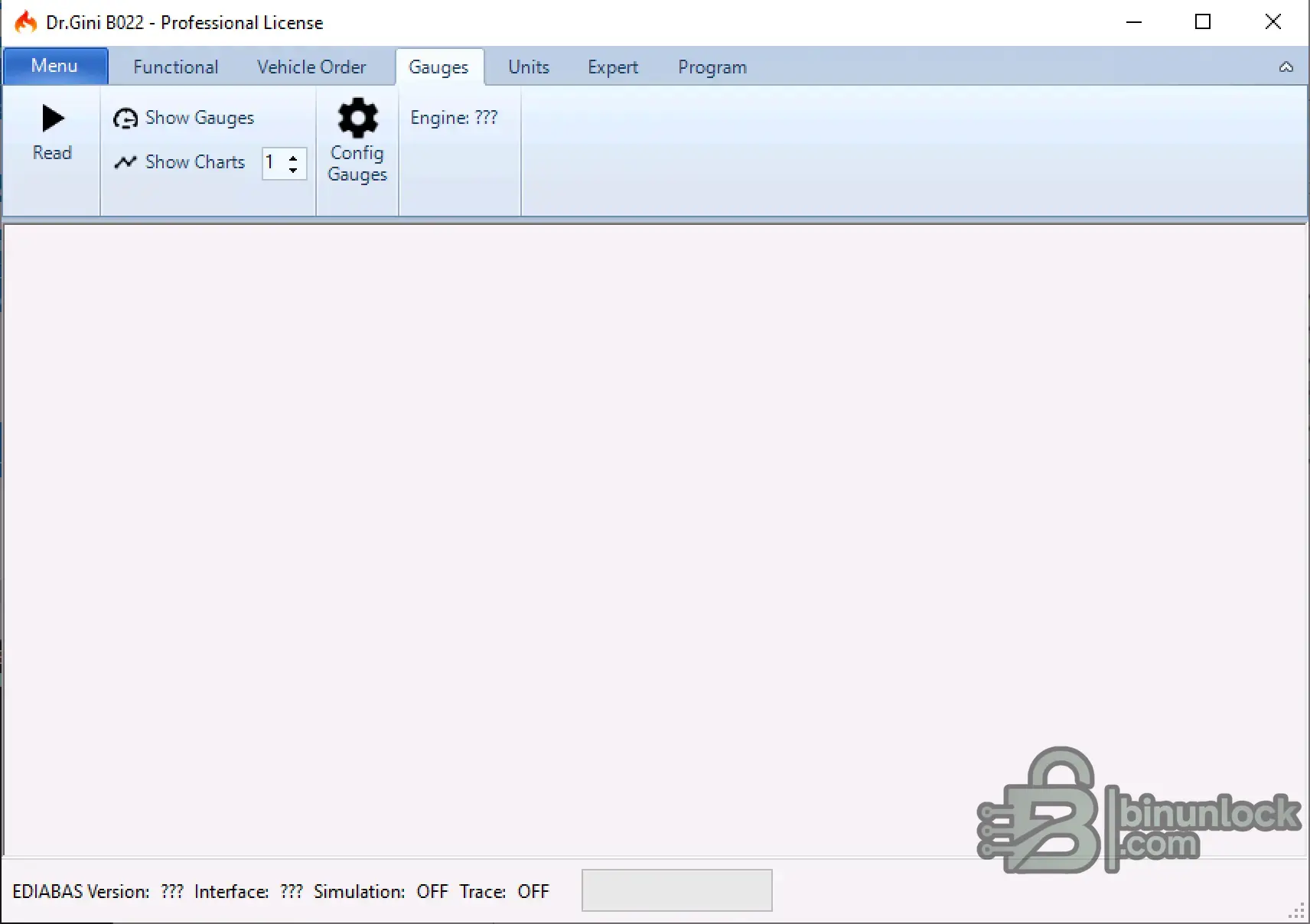Viewport: 1310px width, 924px height.
Task: Close the Dr.Gini window
Action: click(1273, 22)
